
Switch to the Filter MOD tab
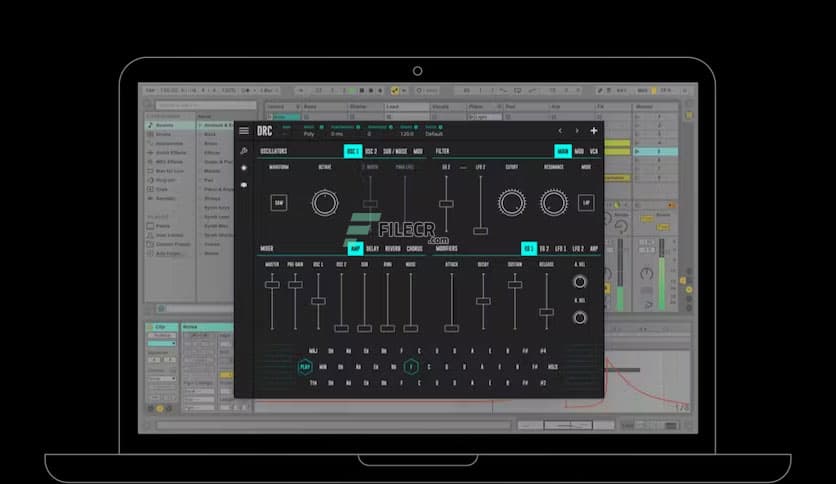(x=579, y=151)
